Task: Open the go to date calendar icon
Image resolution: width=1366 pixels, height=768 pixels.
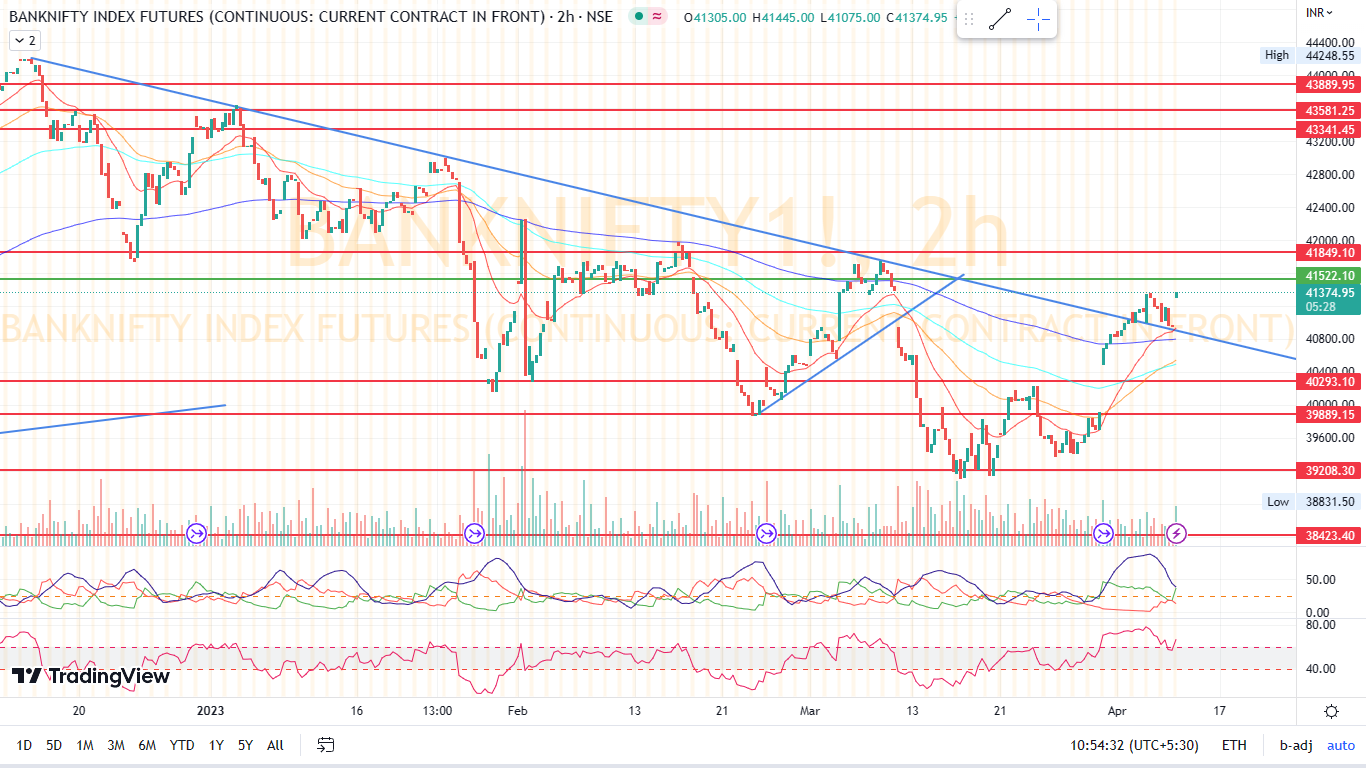Action: tap(325, 745)
